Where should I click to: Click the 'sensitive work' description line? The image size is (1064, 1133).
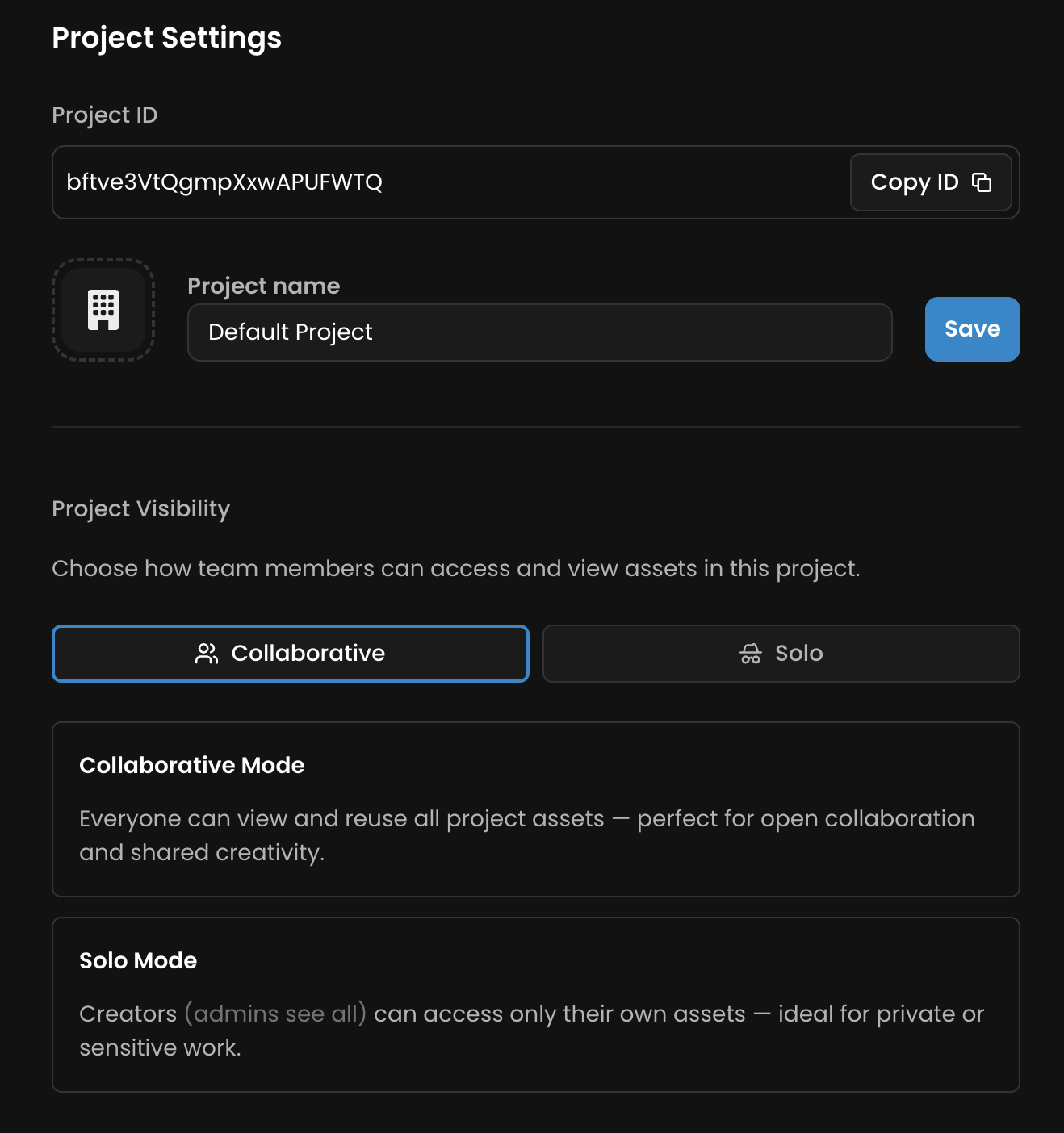(161, 1047)
